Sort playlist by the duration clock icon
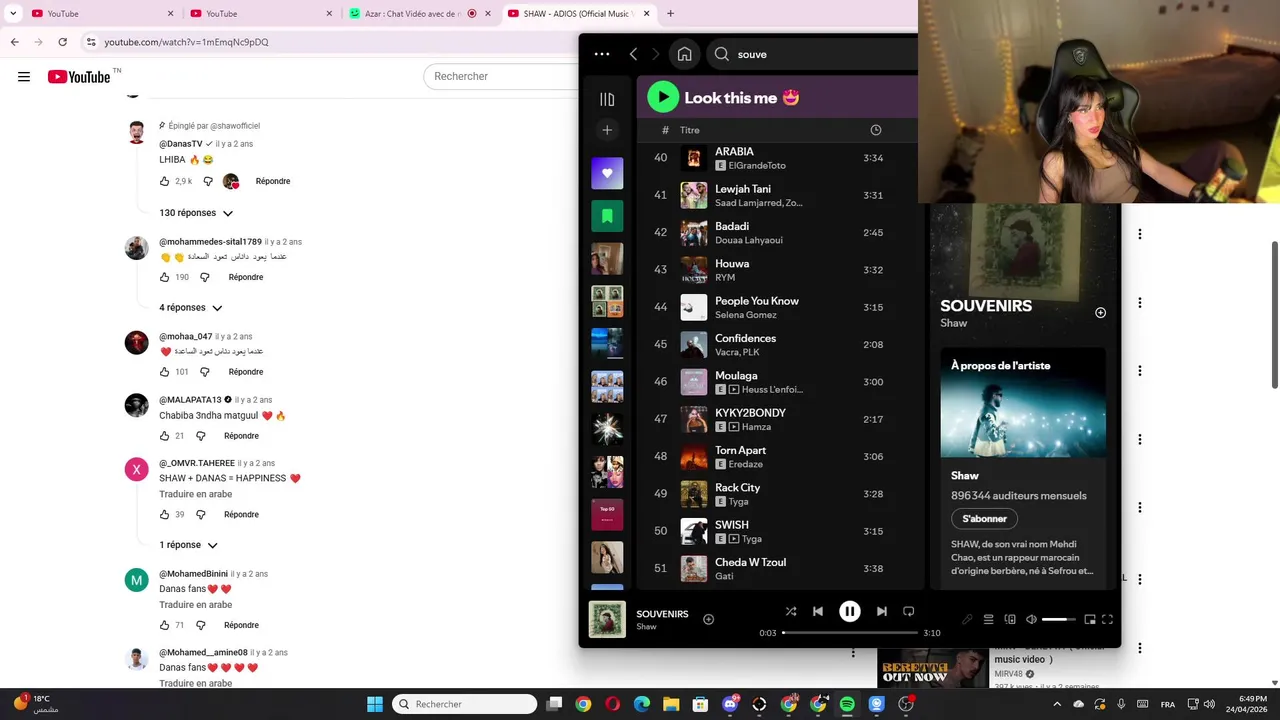1280x720 pixels. (x=875, y=130)
